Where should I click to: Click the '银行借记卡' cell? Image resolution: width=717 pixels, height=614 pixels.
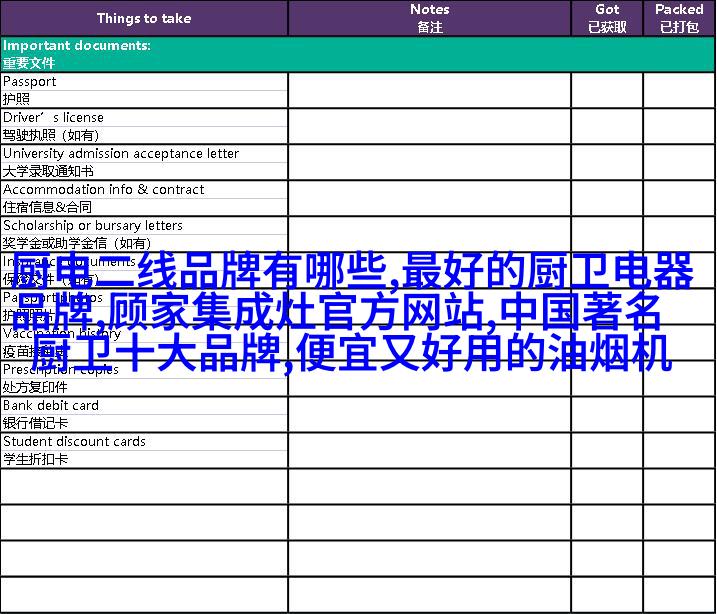click(x=144, y=423)
